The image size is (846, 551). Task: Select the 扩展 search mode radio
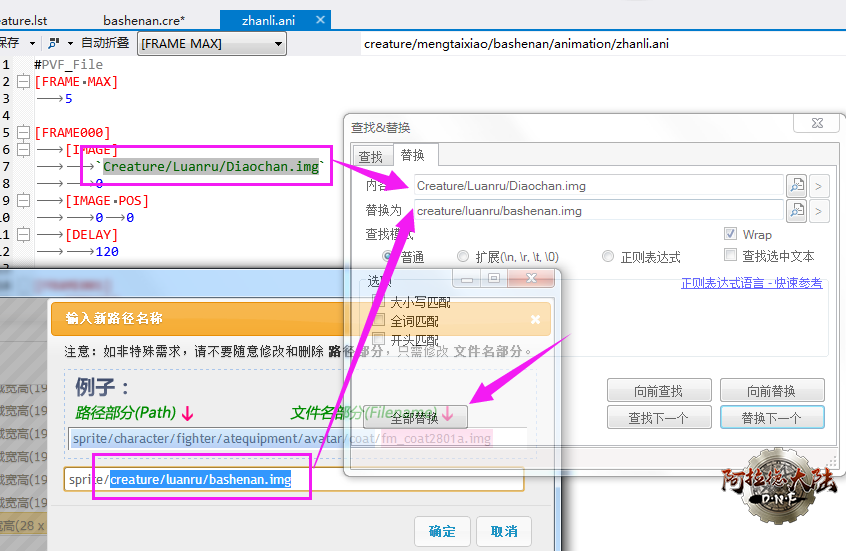[463, 257]
